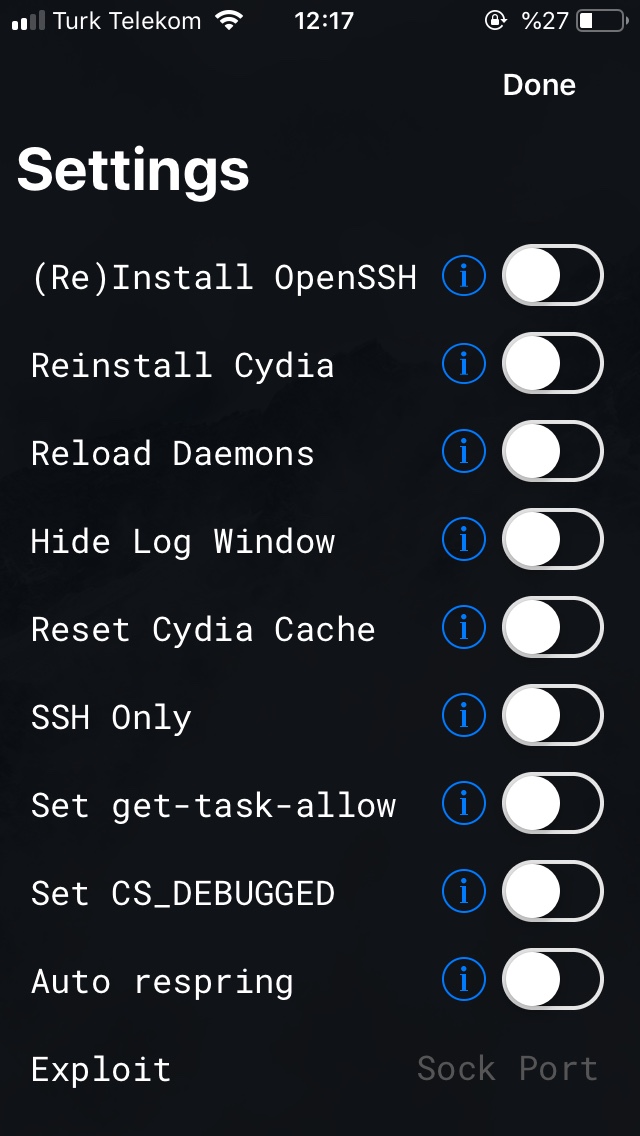Tap the battery indicator in status bar

tap(603, 20)
